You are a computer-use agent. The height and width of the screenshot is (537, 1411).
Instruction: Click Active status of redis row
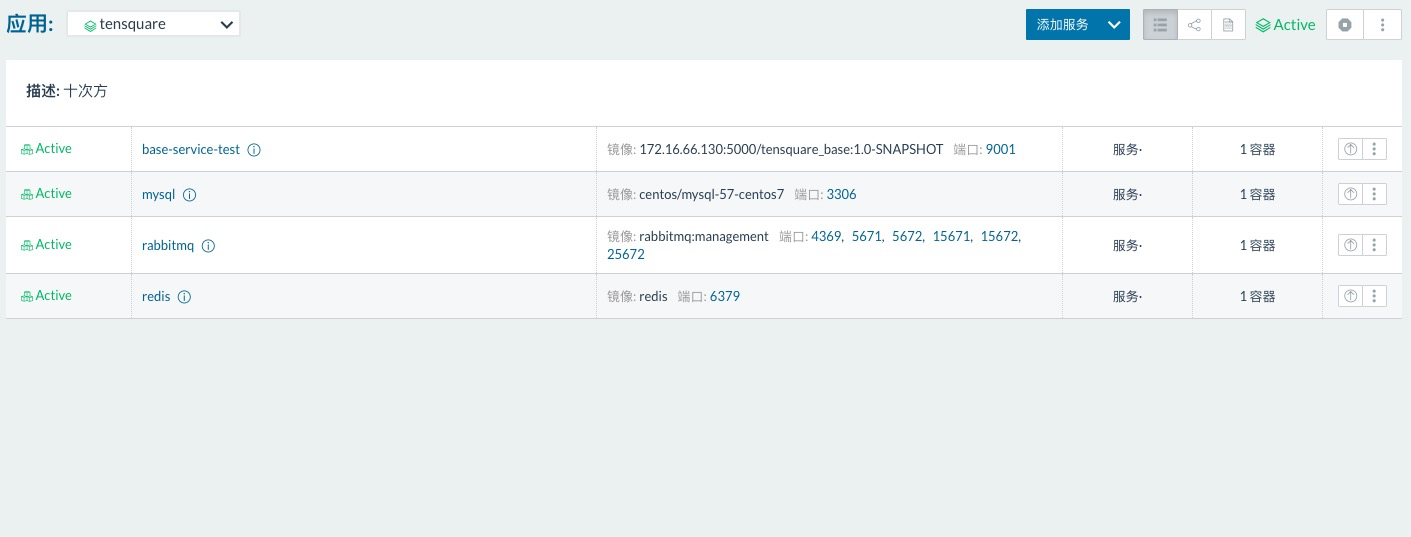46,295
